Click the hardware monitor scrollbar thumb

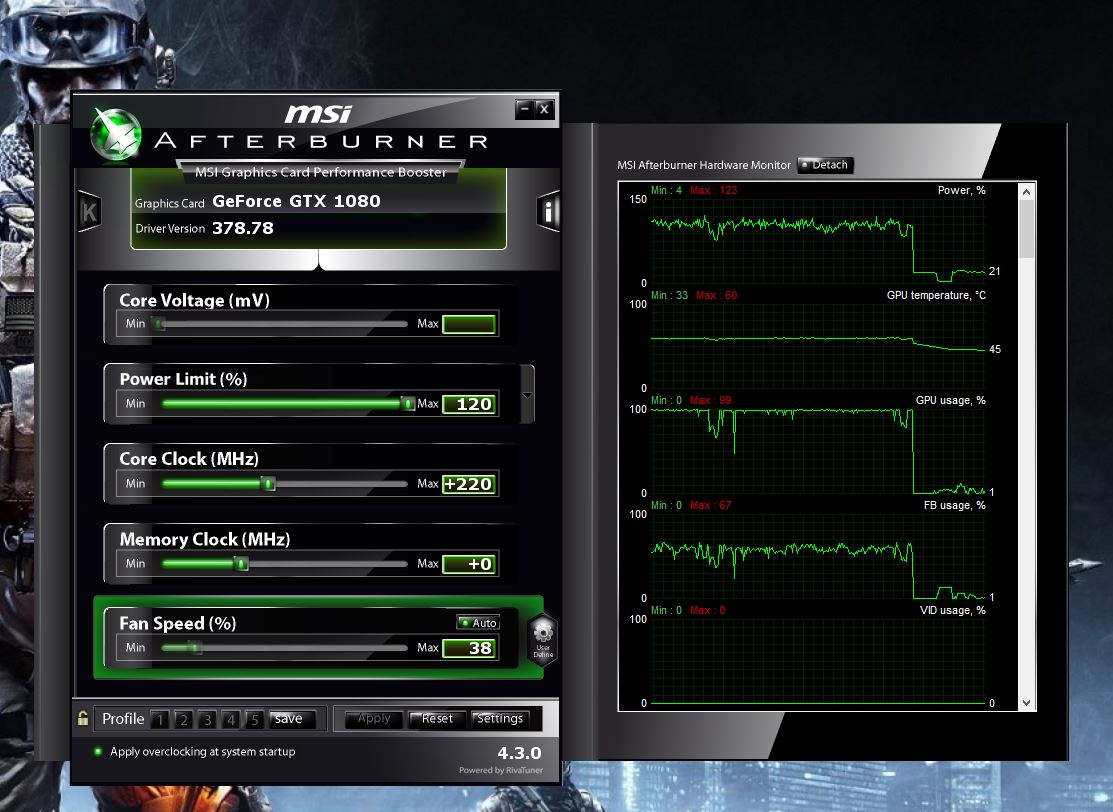[x=1026, y=229]
